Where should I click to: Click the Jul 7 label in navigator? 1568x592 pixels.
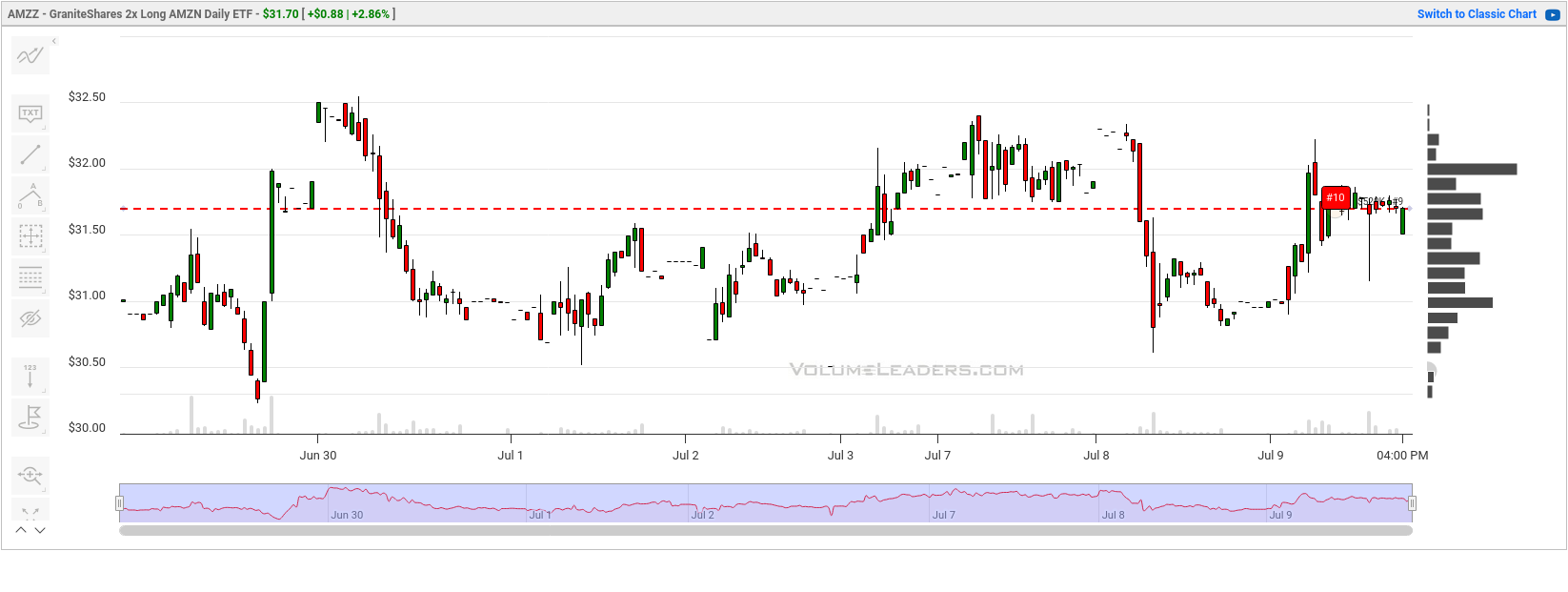[944, 515]
